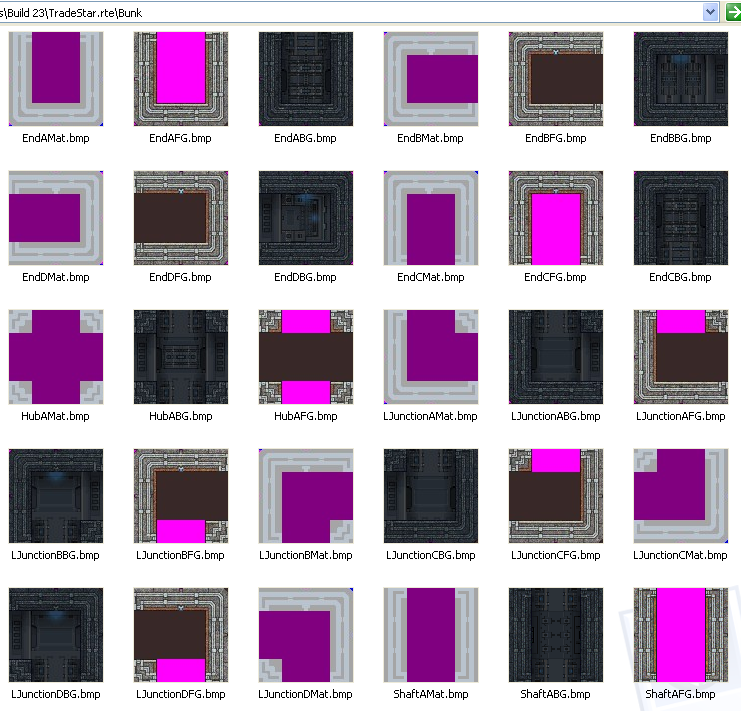Select the LJunctionAFG.bmp thumbnail
741x711 pixels.
click(681, 357)
